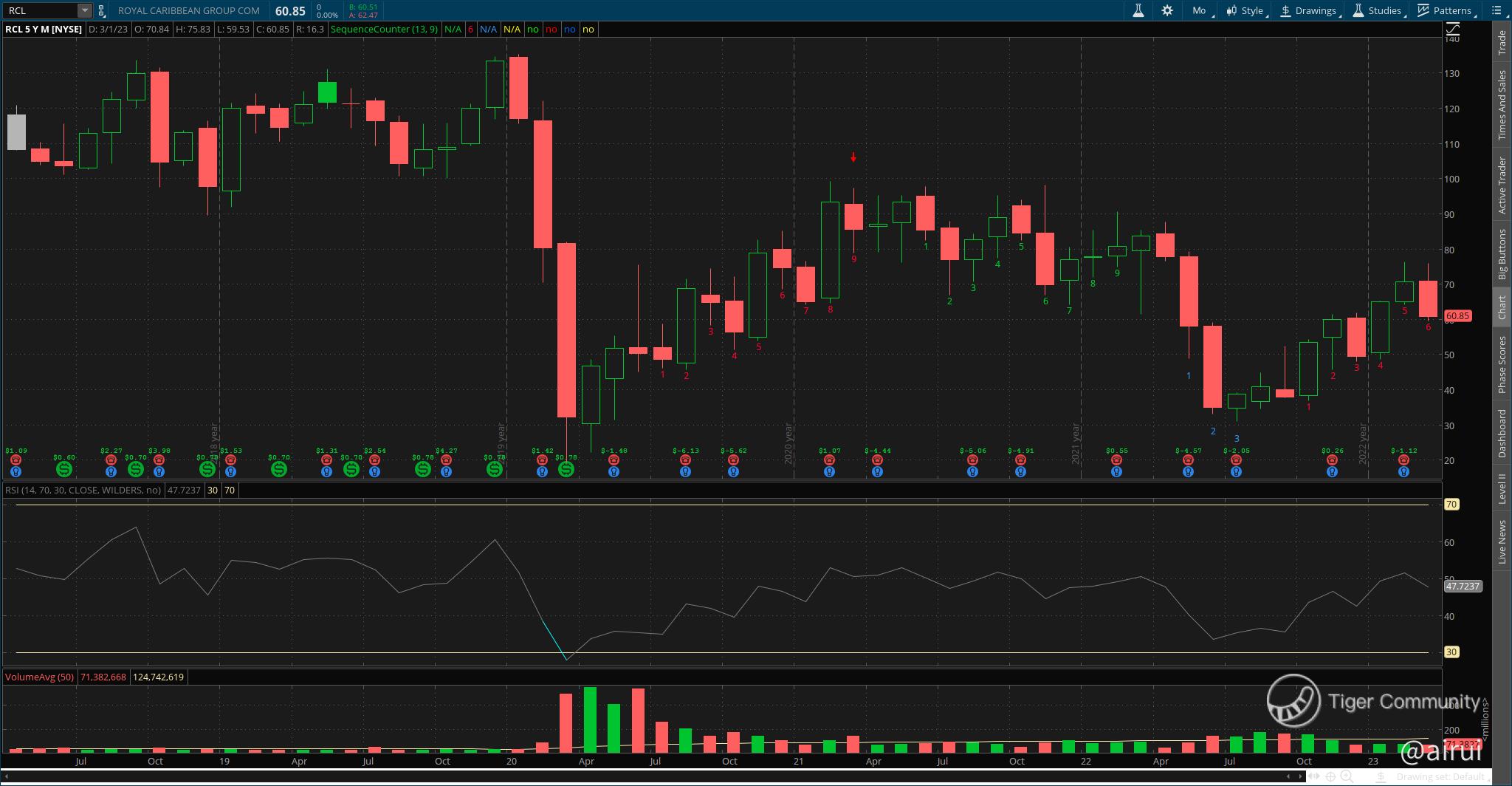The image size is (1512, 786).
Task: Click the red earnings icon under $-1.48
Action: click(614, 460)
